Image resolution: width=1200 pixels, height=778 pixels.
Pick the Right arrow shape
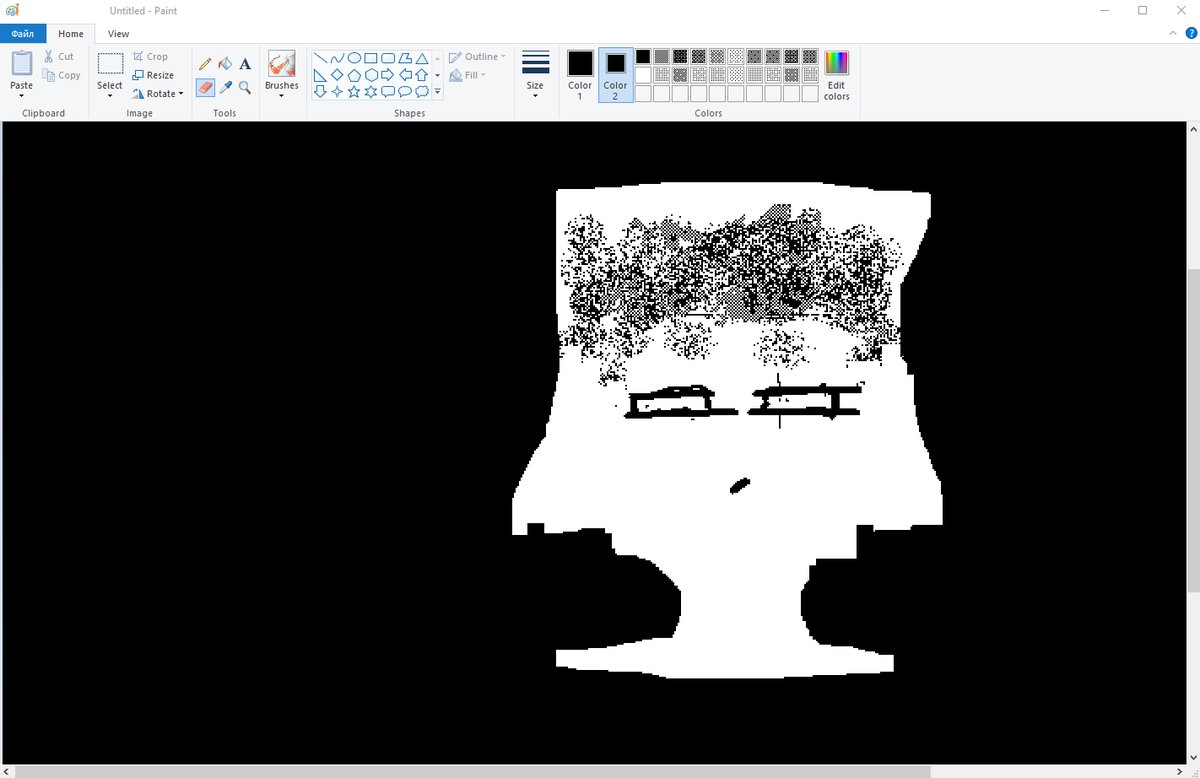point(388,75)
